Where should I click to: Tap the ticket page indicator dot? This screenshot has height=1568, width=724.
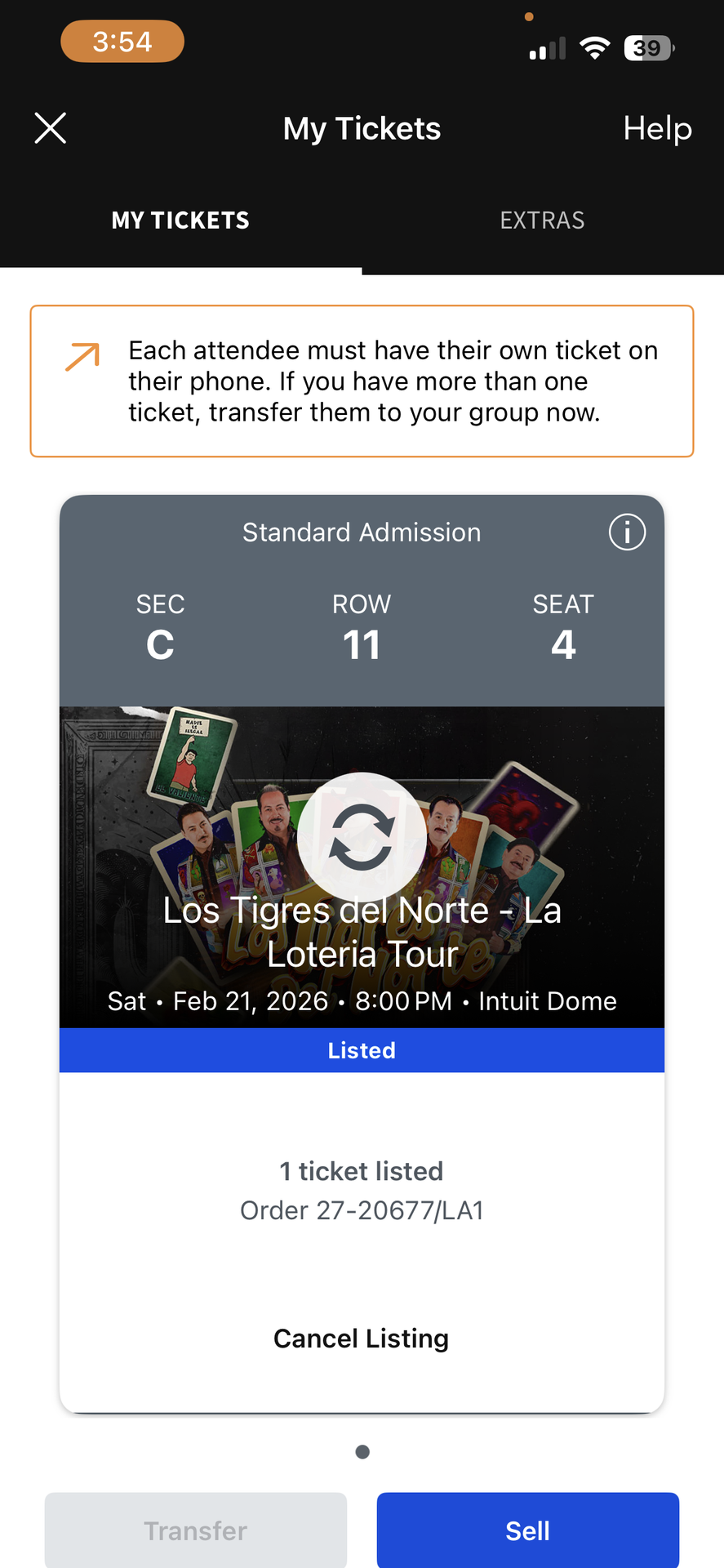(x=362, y=1451)
